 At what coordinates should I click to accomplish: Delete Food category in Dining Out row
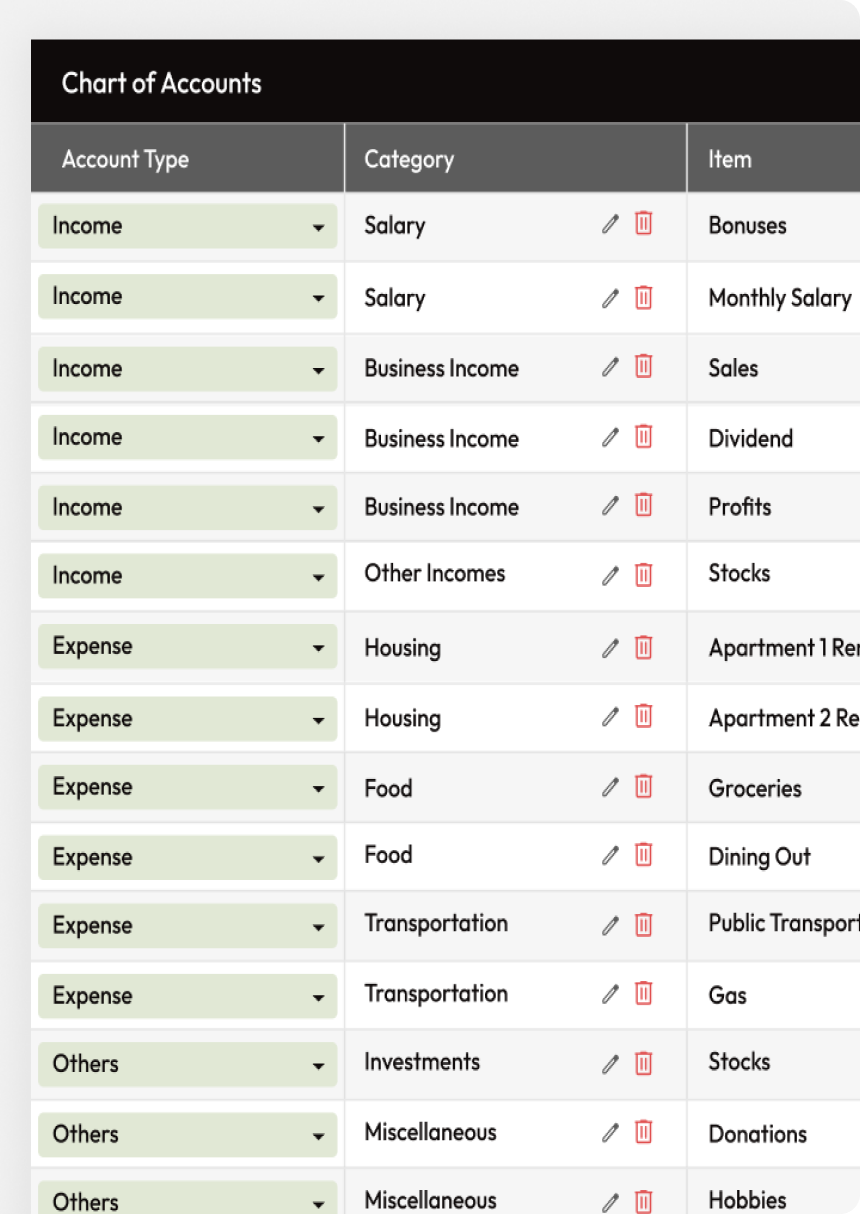[644, 855]
